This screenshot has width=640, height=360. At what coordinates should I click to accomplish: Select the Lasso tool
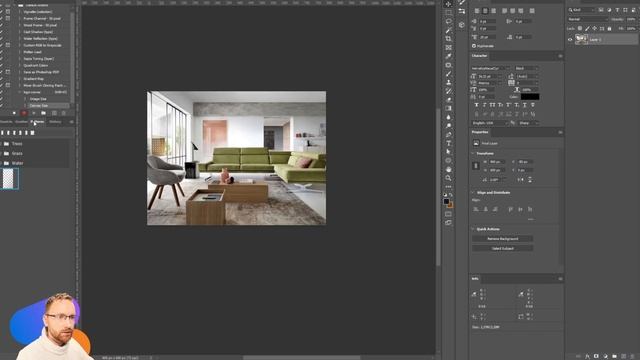point(448,21)
